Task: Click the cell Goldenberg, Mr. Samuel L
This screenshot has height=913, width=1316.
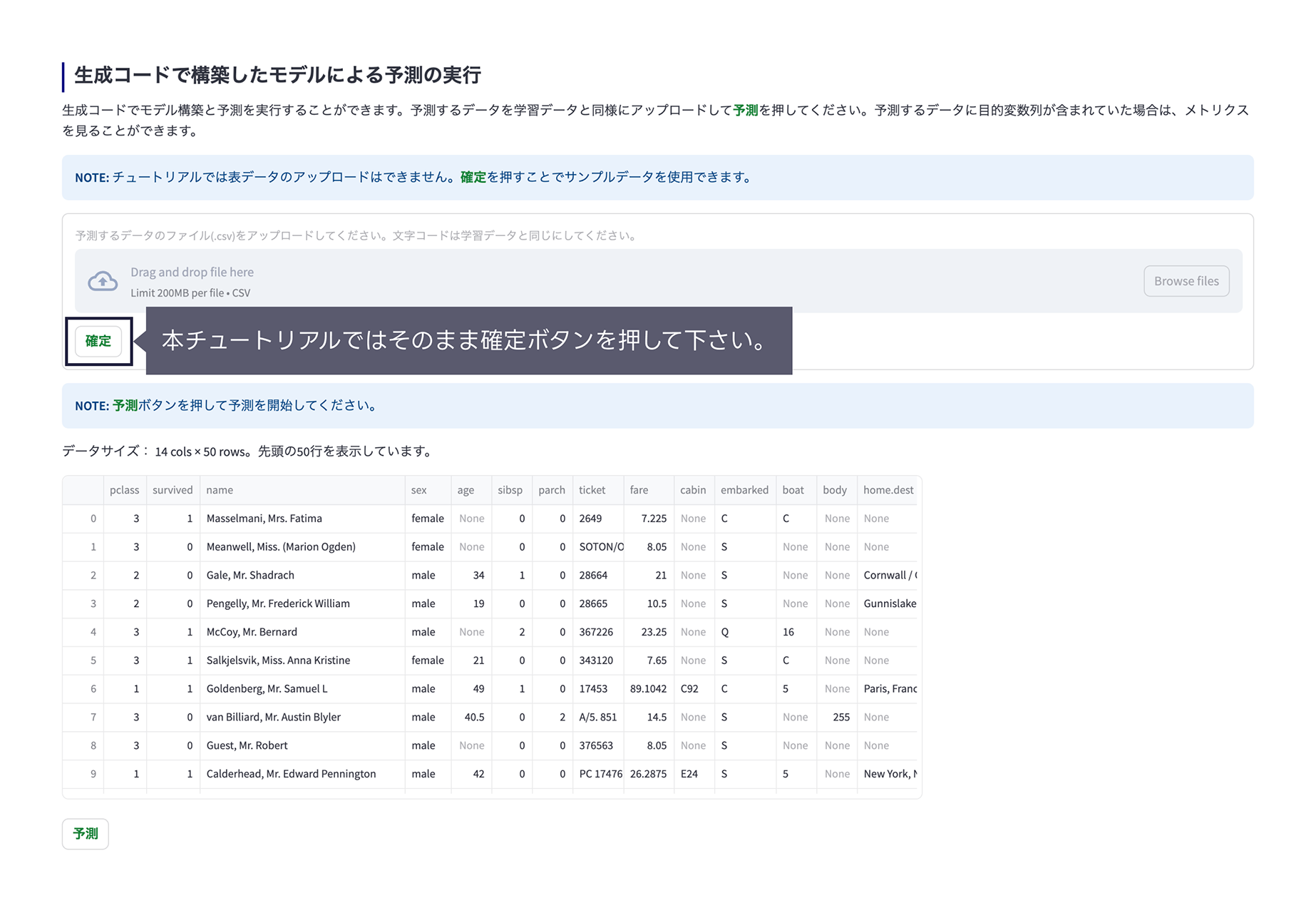Action: 302,689
